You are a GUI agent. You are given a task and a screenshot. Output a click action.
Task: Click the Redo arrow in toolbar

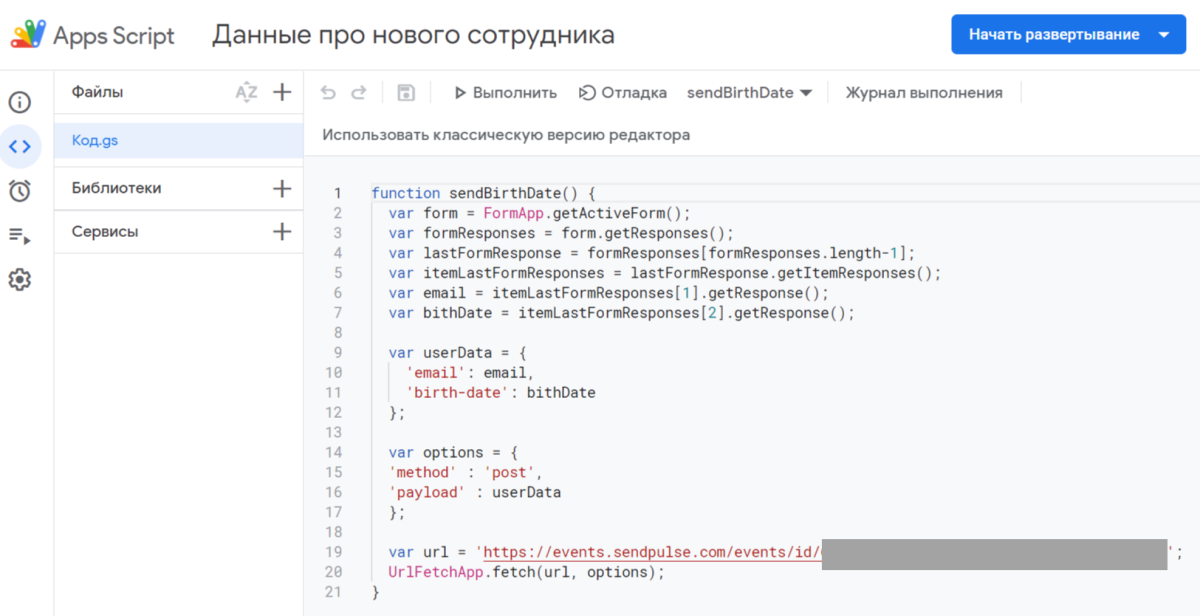point(358,93)
